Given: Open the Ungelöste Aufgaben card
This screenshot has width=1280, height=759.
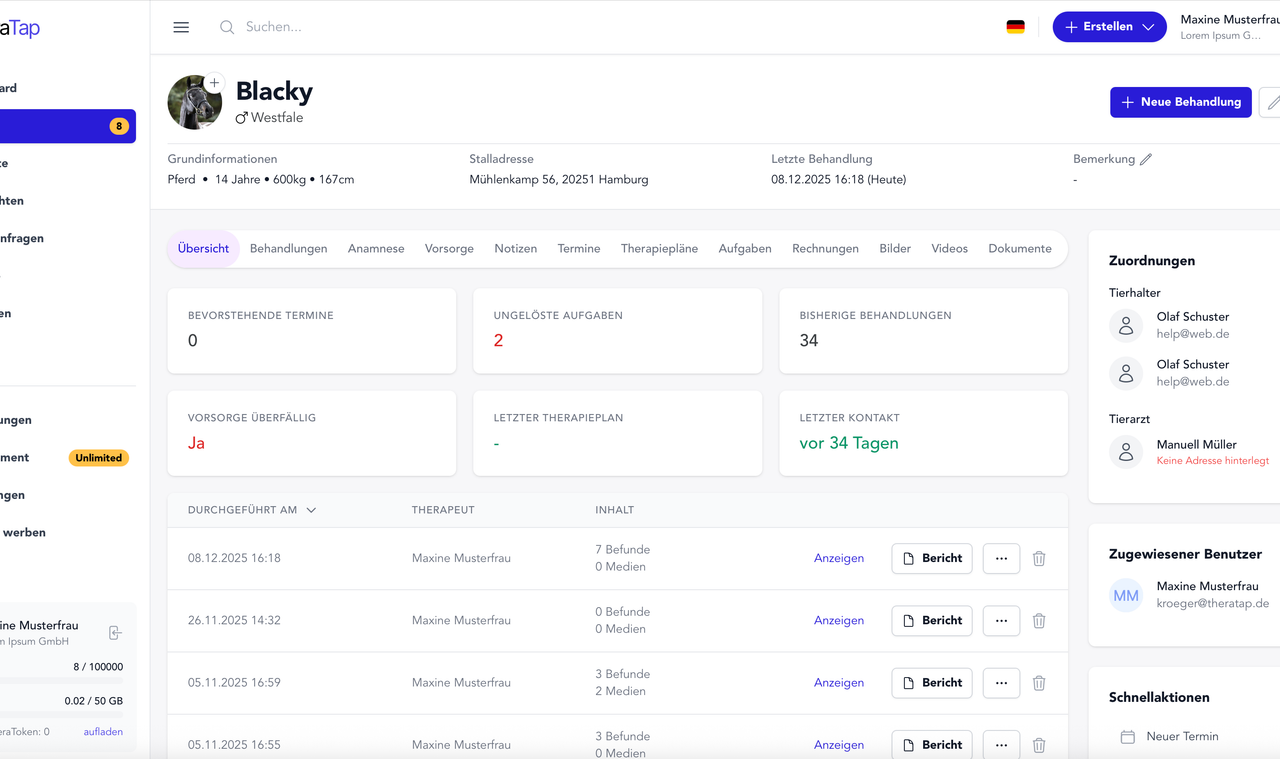Looking at the screenshot, I should (618, 331).
